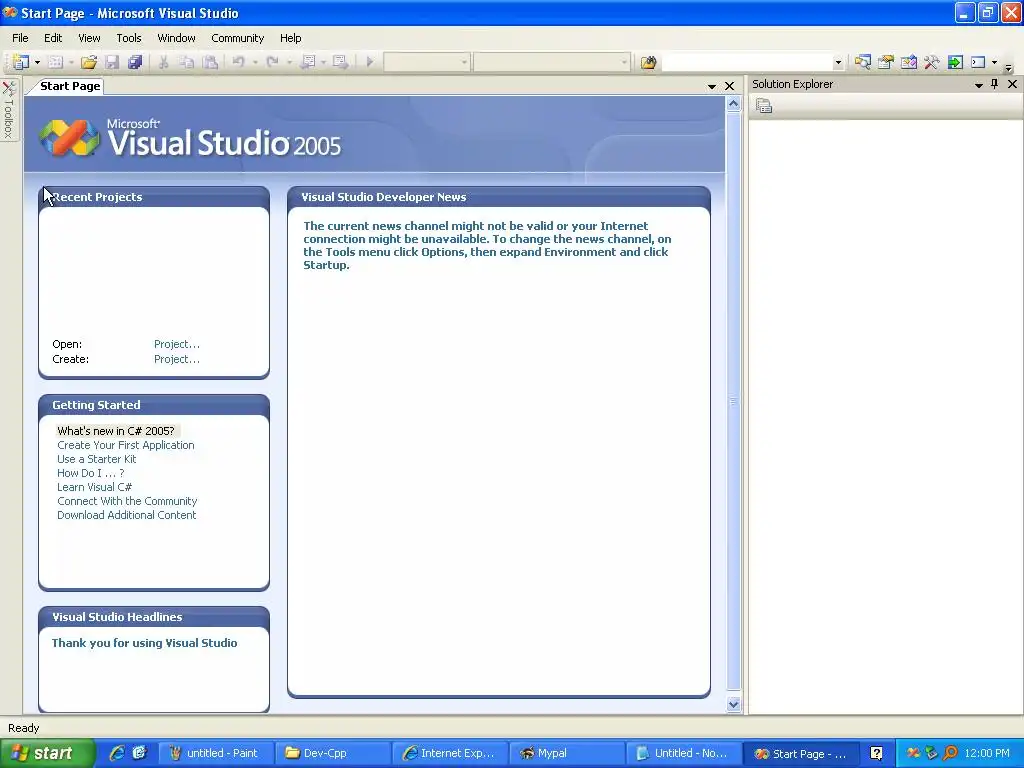Click Create Project link in Recent Projects
The width and height of the screenshot is (1024, 768).
click(x=176, y=359)
